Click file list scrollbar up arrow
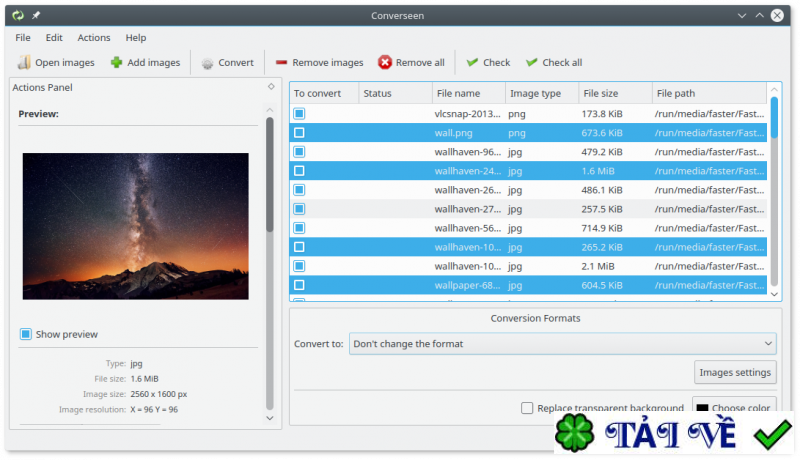The width and height of the screenshot is (800, 460). coord(774,89)
